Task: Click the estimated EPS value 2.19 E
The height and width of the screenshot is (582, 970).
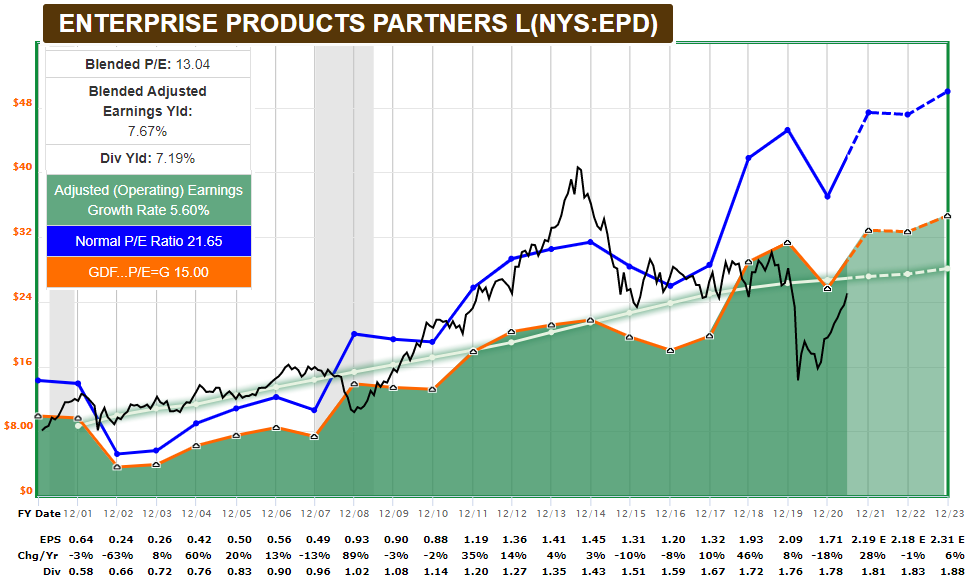Action: [x=868, y=540]
